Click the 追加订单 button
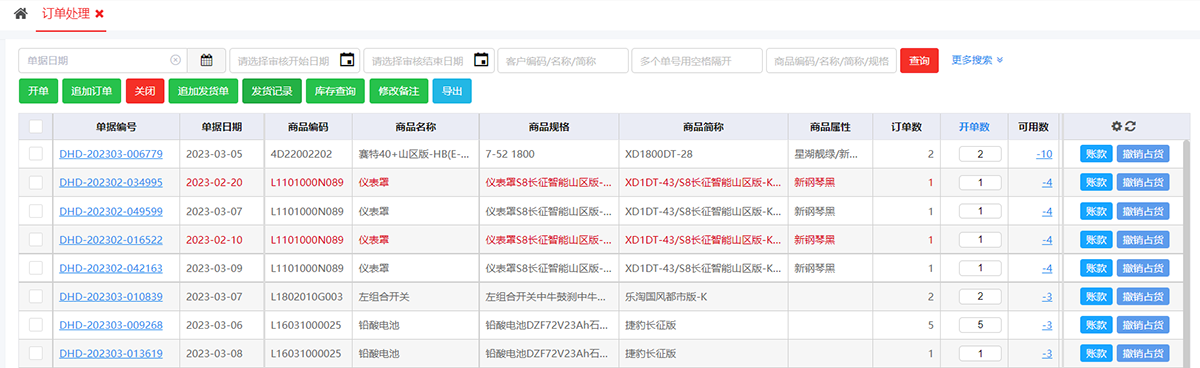The height and width of the screenshot is (368, 1200). [92, 91]
